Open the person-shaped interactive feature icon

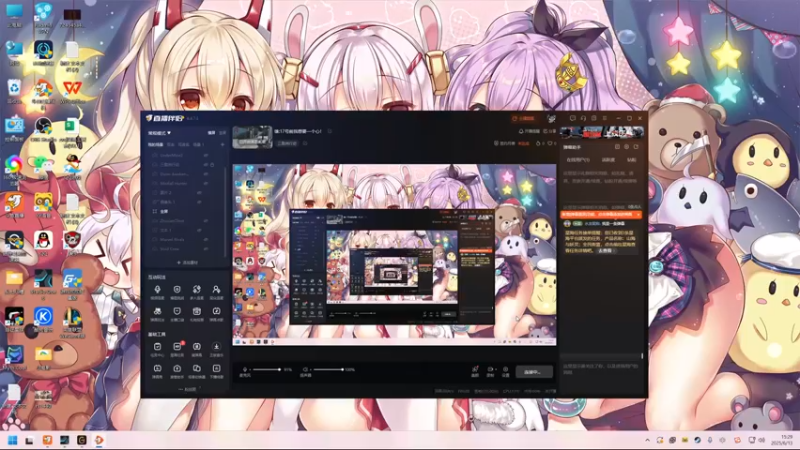216,290
